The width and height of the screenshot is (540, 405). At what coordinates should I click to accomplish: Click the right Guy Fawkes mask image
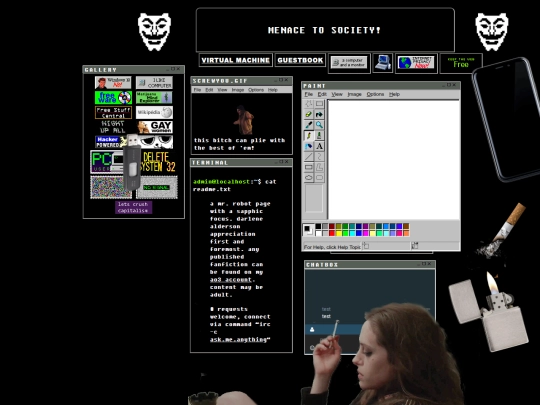click(x=492, y=32)
